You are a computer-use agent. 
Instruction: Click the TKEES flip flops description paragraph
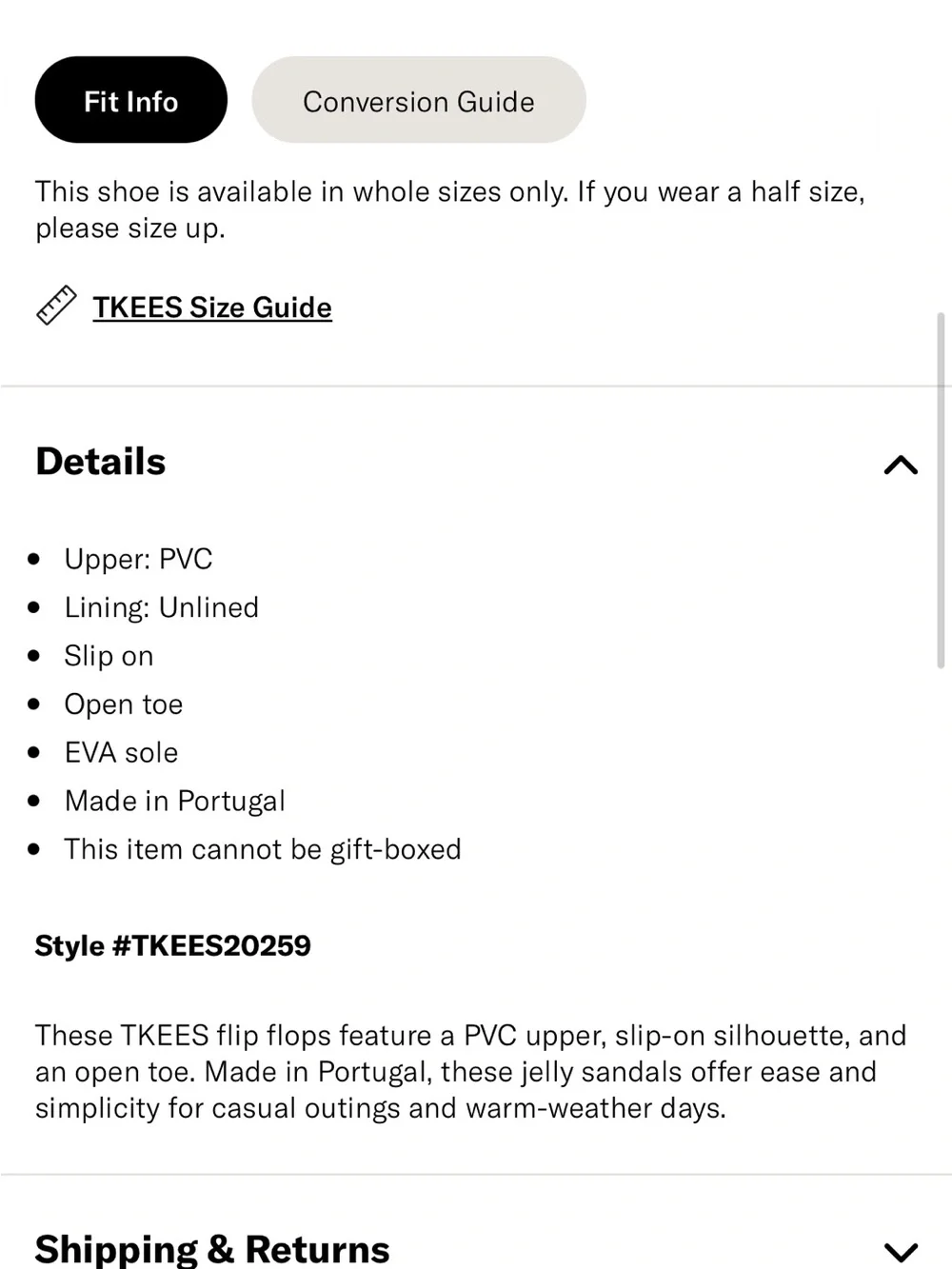tap(471, 1071)
